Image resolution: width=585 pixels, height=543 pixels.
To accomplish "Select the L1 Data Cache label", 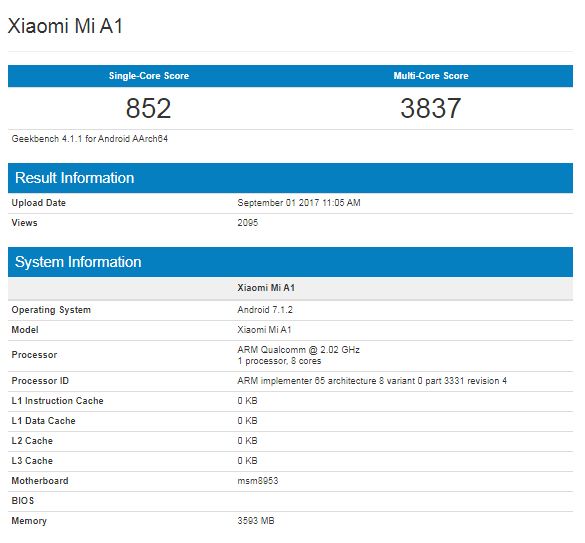I will point(44,421).
